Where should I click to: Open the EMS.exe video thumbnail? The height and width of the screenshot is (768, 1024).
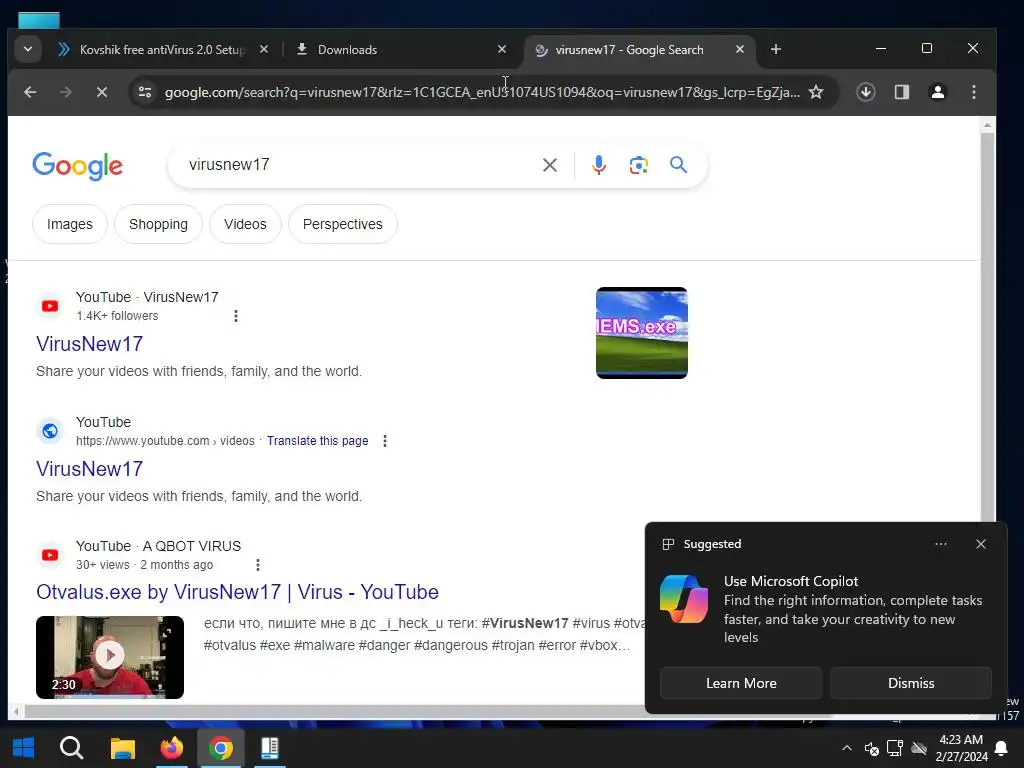[641, 333]
